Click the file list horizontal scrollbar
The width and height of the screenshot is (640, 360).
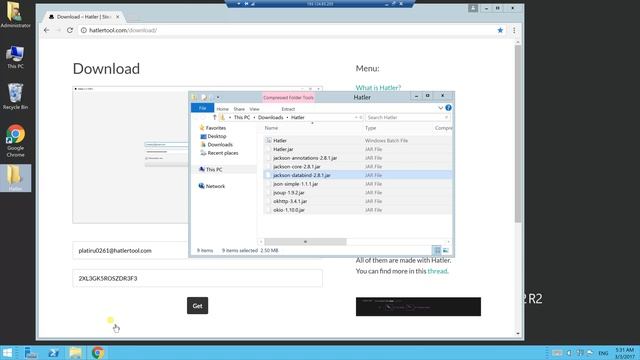305,242
